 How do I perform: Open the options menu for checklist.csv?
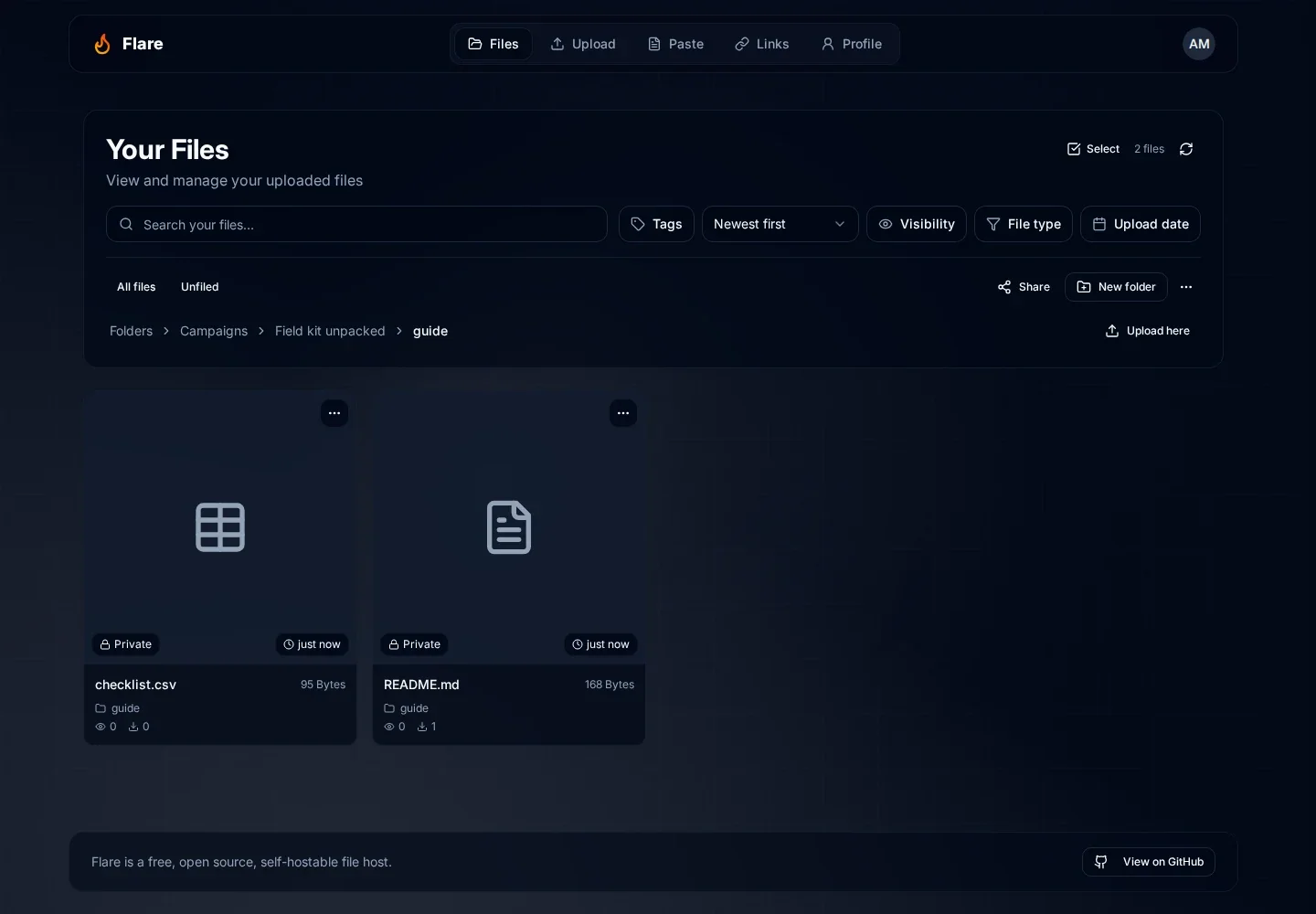[x=334, y=413]
